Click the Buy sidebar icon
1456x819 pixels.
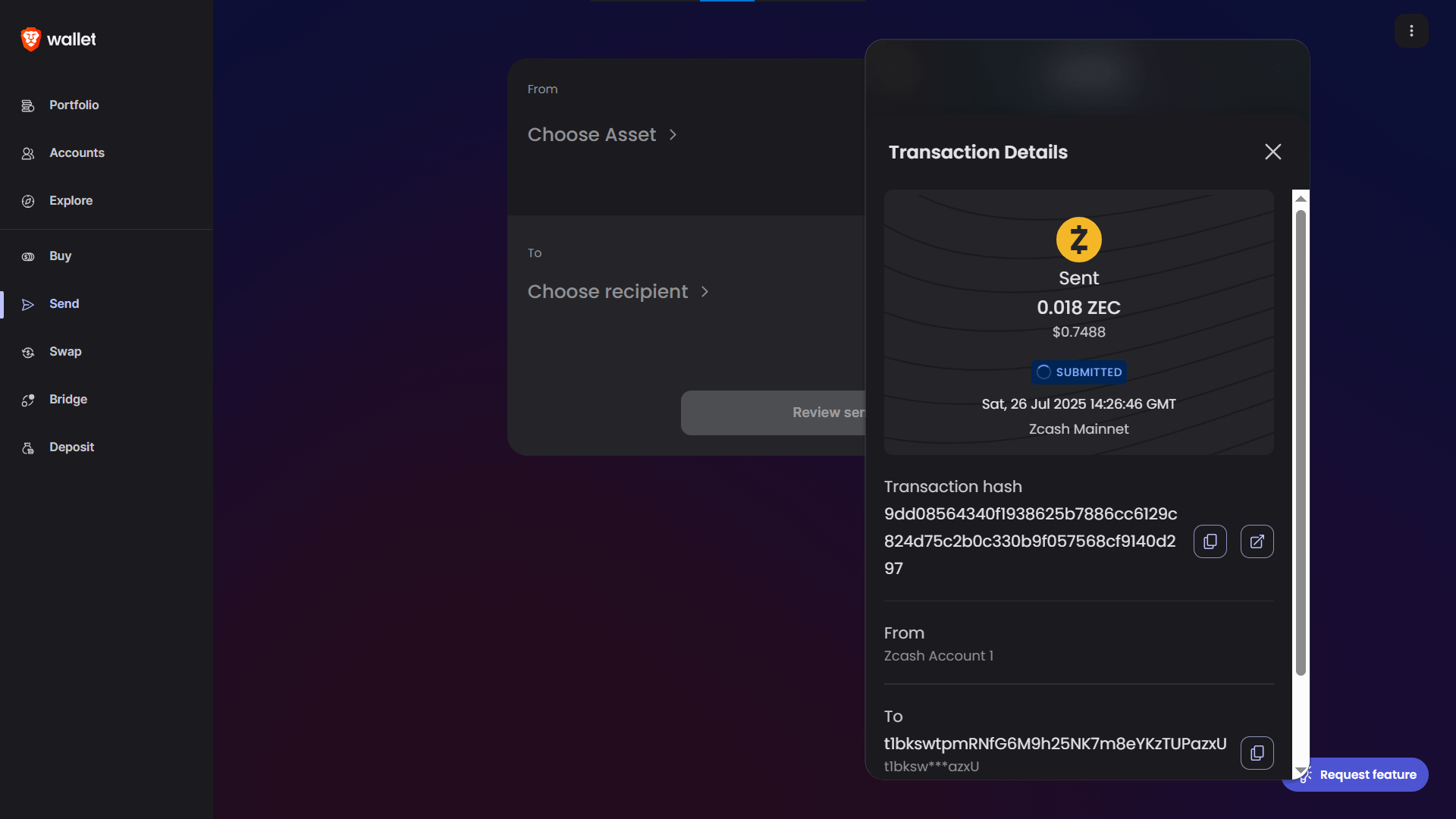(28, 256)
